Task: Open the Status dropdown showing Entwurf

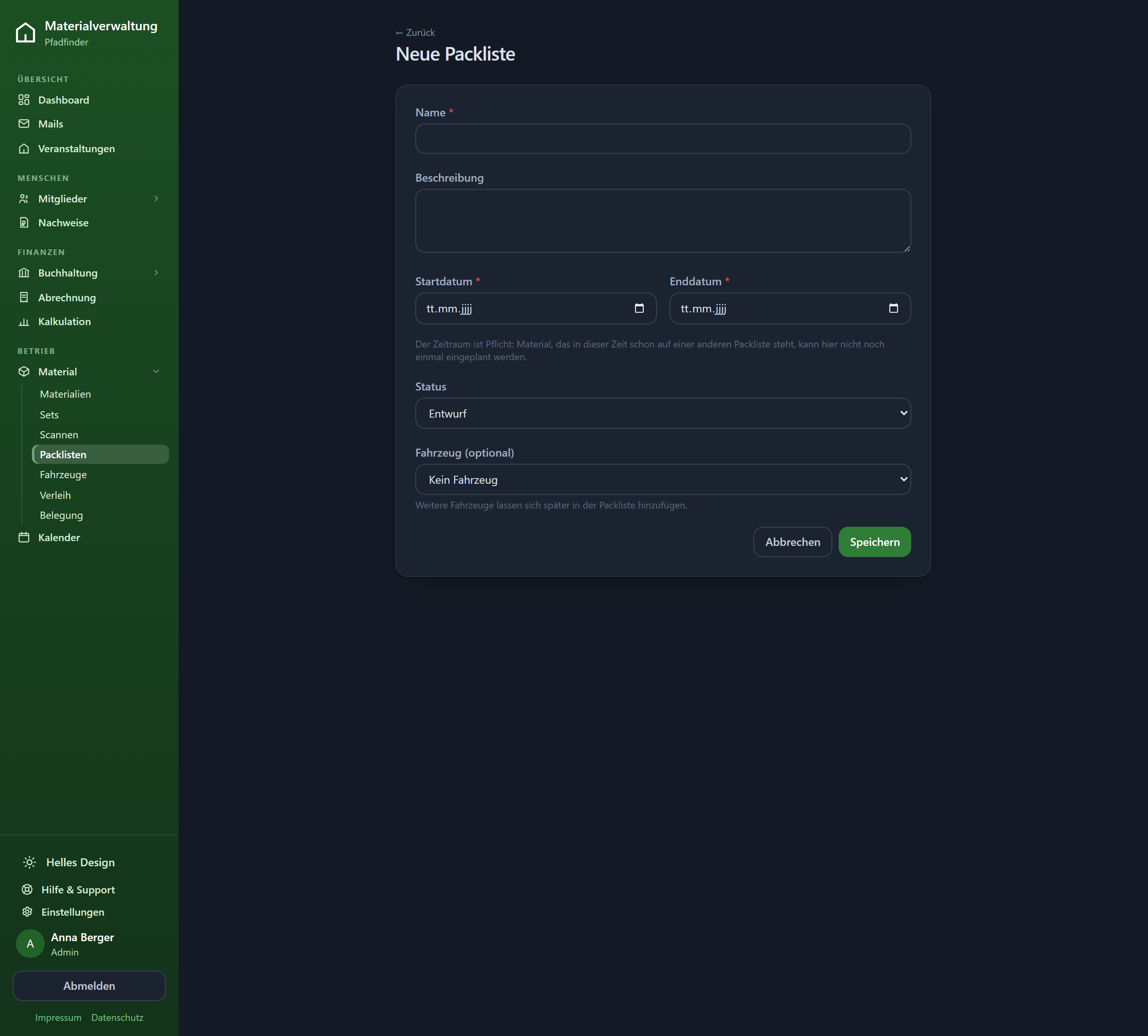Action: (663, 413)
